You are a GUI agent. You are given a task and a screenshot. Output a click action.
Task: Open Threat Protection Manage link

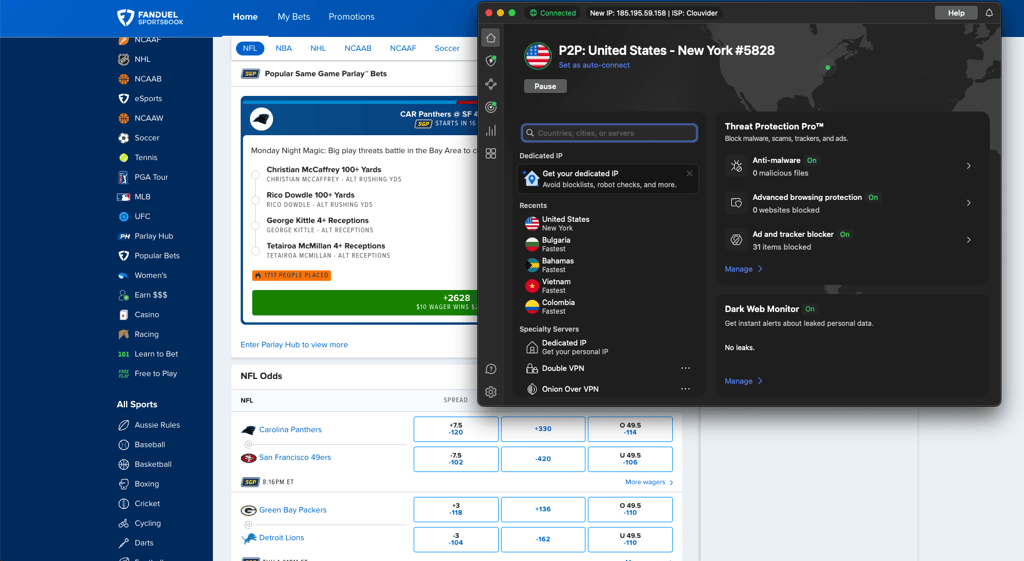743,269
